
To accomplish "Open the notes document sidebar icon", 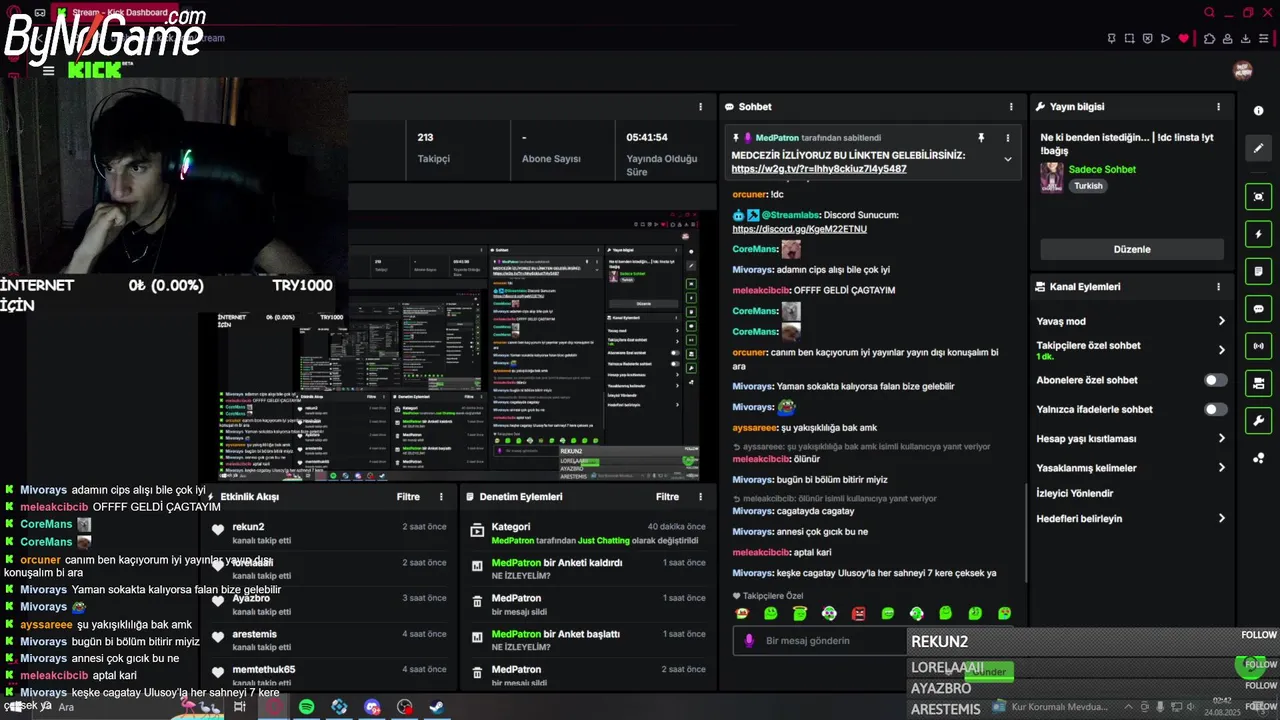I will [x=1258, y=271].
